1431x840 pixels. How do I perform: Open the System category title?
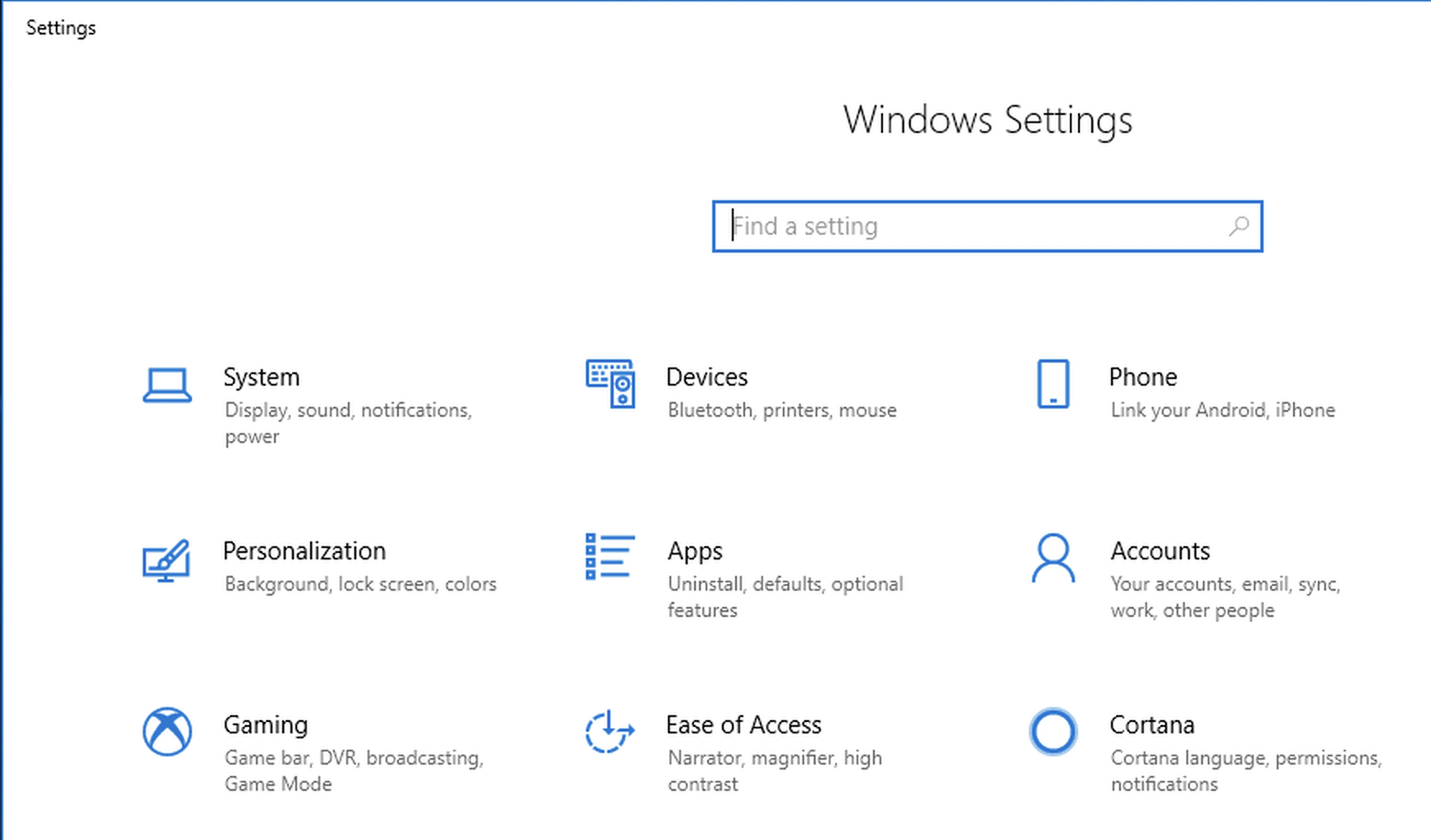[x=262, y=377]
